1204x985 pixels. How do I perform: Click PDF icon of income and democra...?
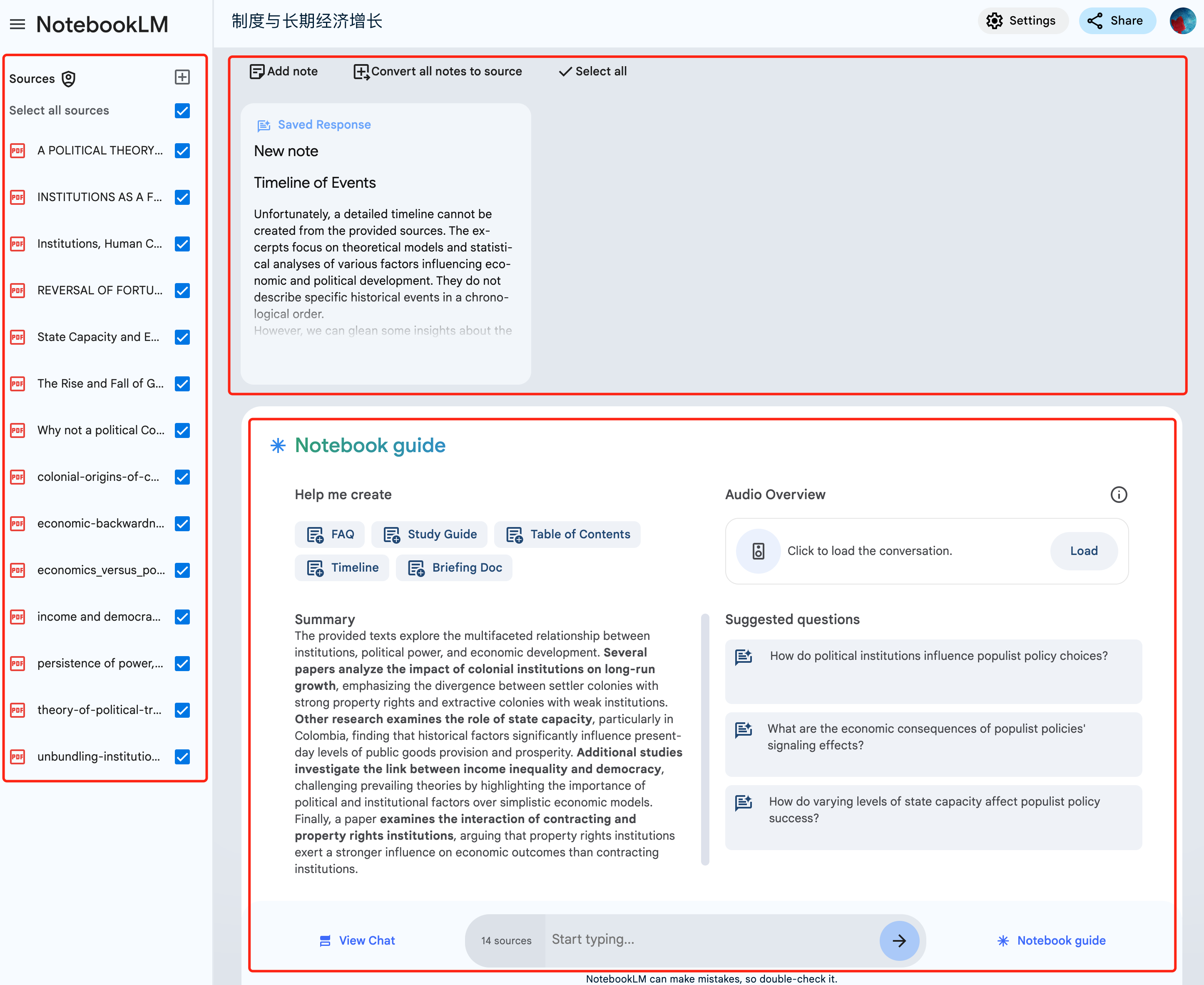click(17, 617)
